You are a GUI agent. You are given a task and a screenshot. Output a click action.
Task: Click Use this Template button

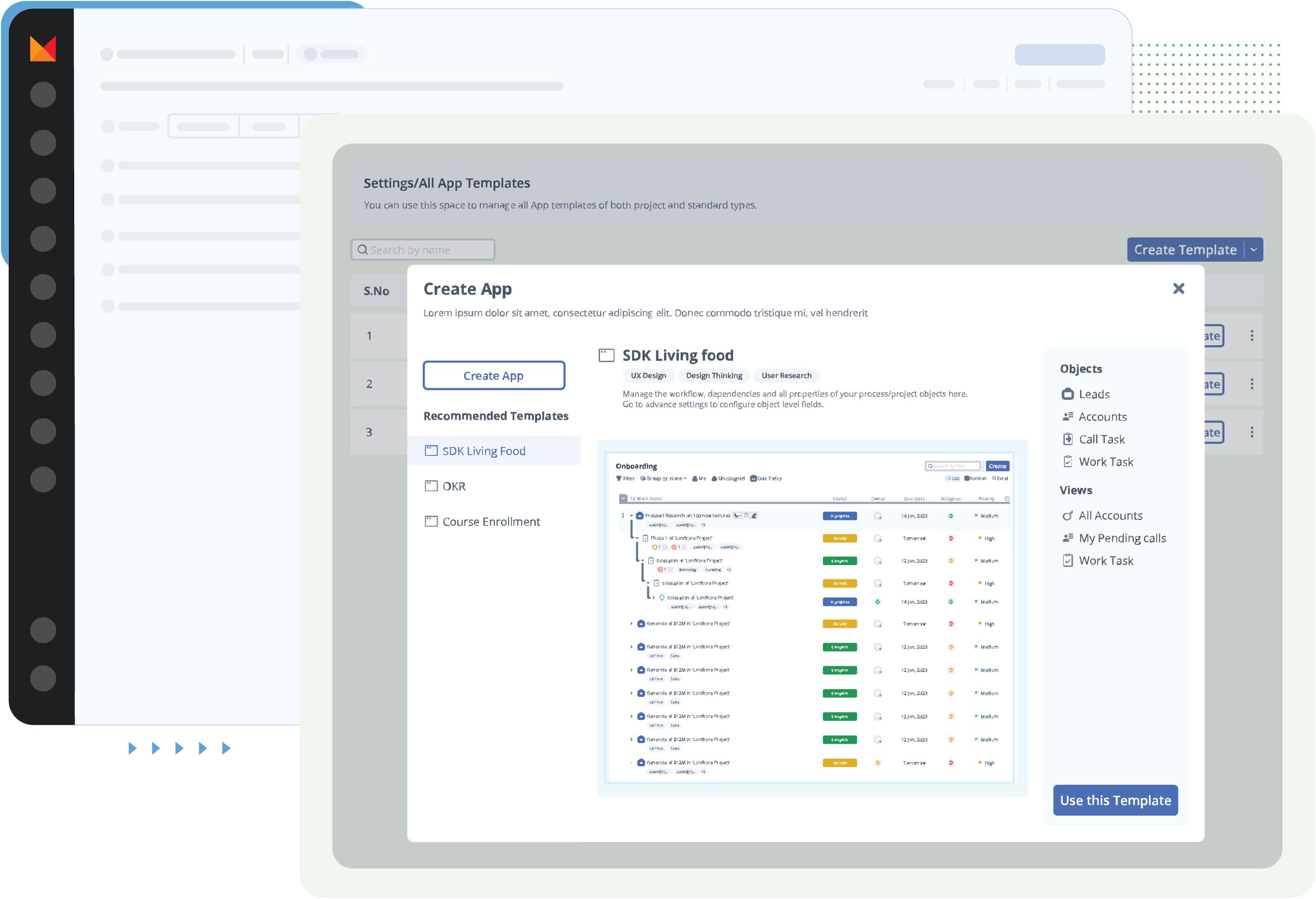pos(1115,801)
